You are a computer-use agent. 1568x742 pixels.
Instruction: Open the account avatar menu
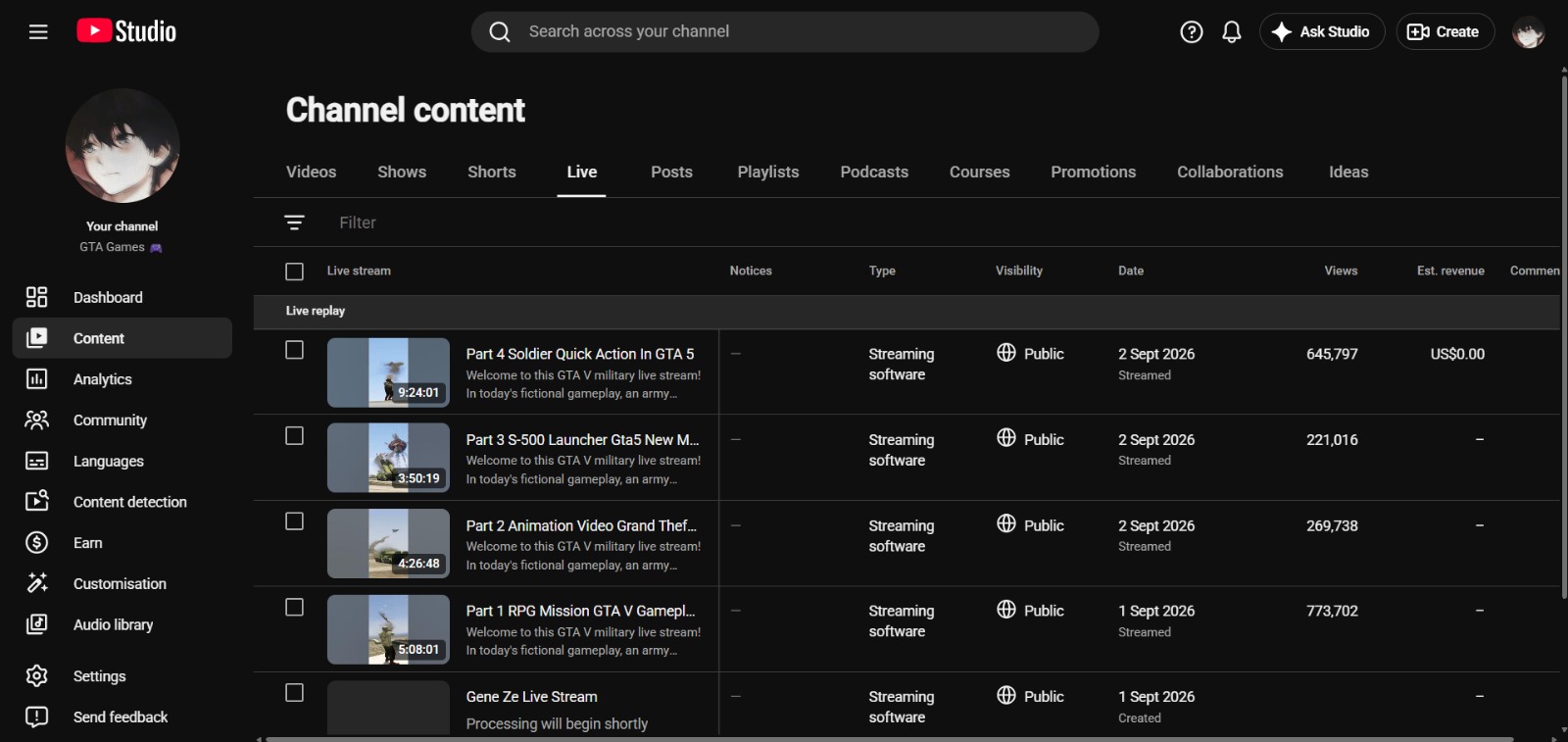point(1528,32)
